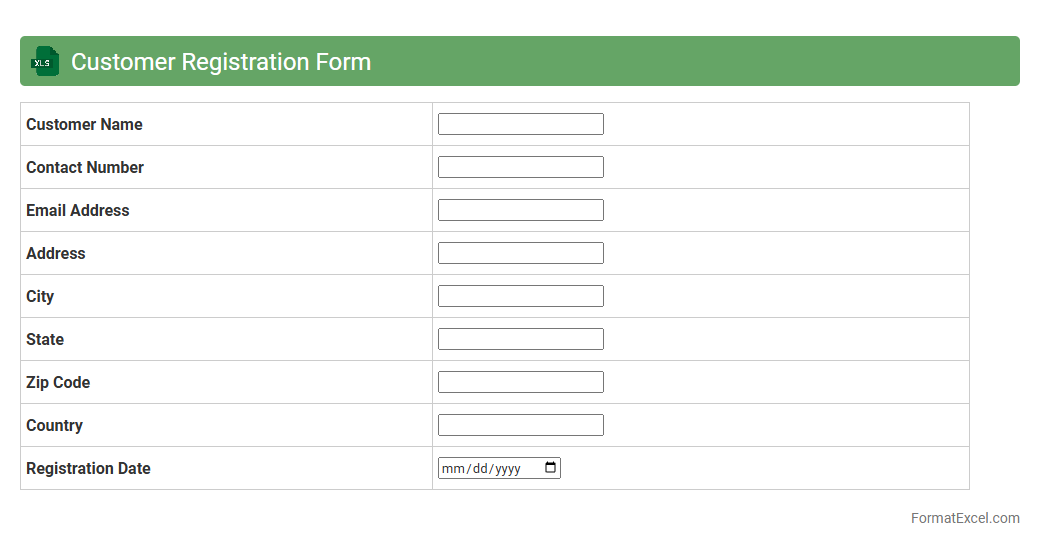This screenshot has width=1040, height=547.
Task: Select the year segment of Registration Date
Action: [507, 469]
